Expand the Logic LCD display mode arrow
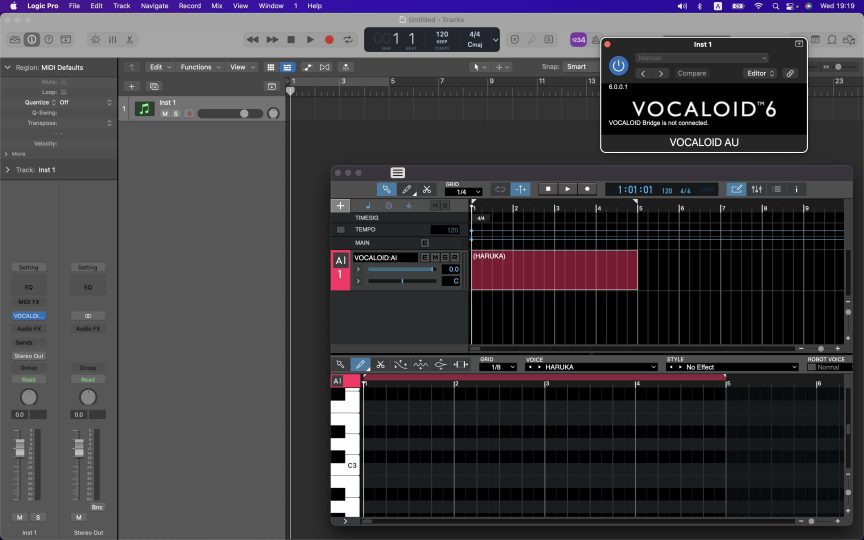Screen dimensions: 864x540 (x=495, y=40)
